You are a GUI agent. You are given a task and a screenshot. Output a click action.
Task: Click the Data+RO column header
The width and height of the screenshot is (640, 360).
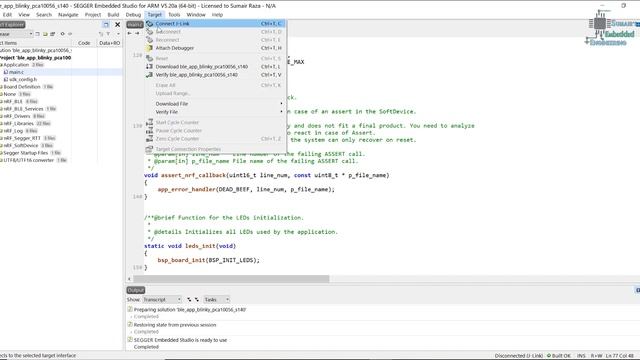tap(109, 43)
